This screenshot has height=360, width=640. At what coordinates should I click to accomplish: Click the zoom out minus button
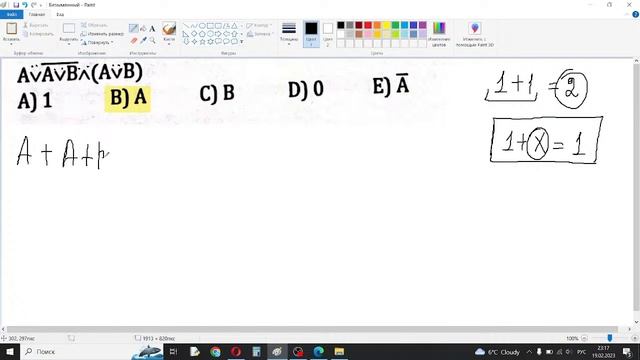tap(584, 338)
